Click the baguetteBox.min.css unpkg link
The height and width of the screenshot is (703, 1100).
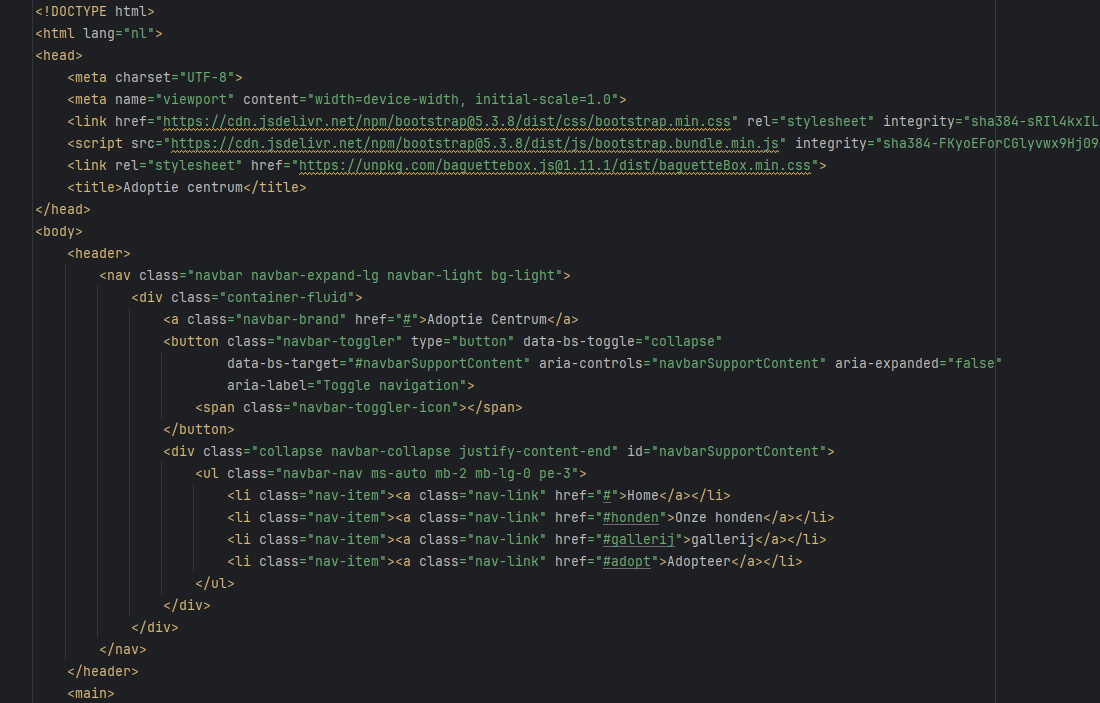(555, 166)
